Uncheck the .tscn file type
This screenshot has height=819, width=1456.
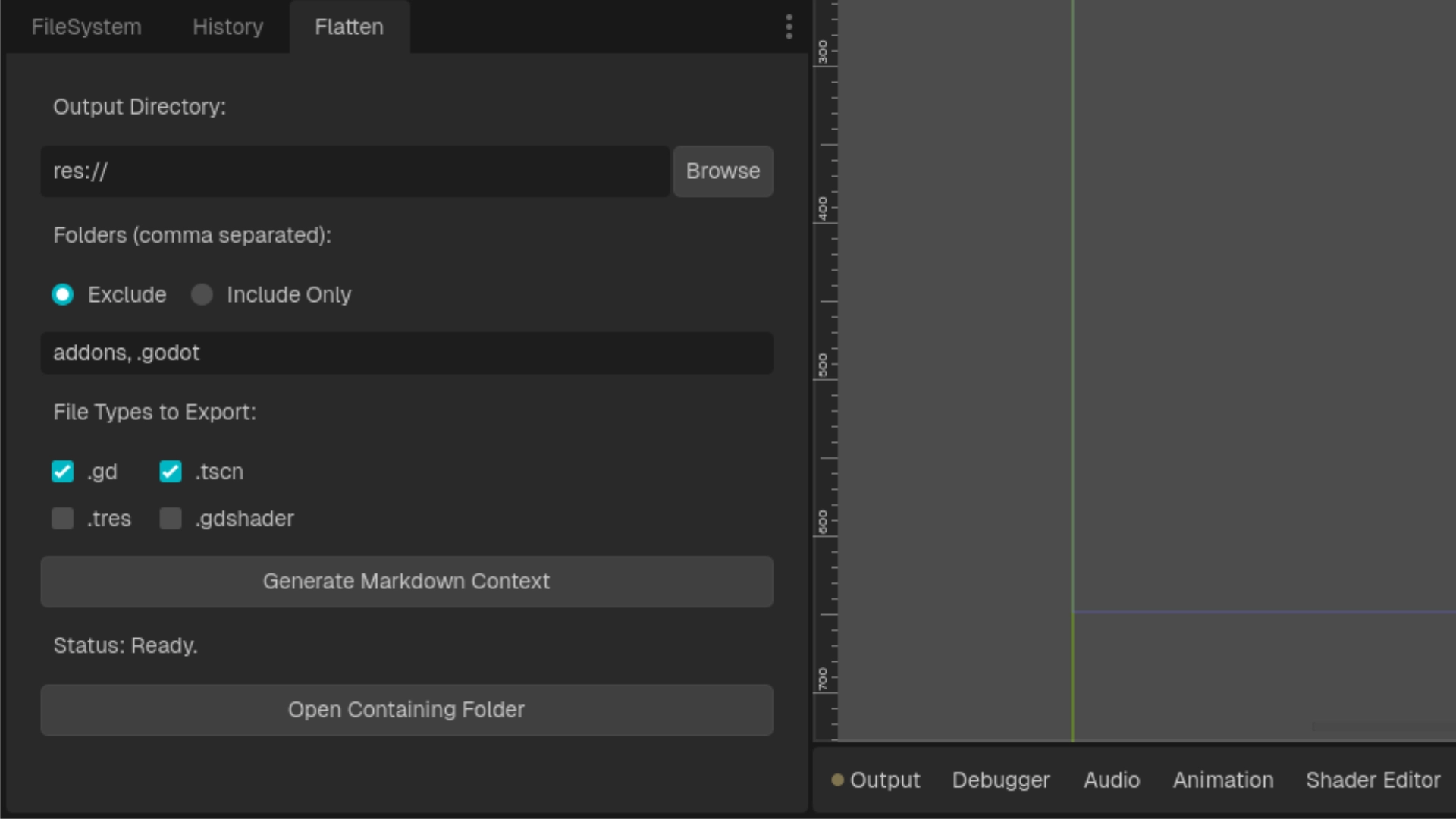click(170, 471)
